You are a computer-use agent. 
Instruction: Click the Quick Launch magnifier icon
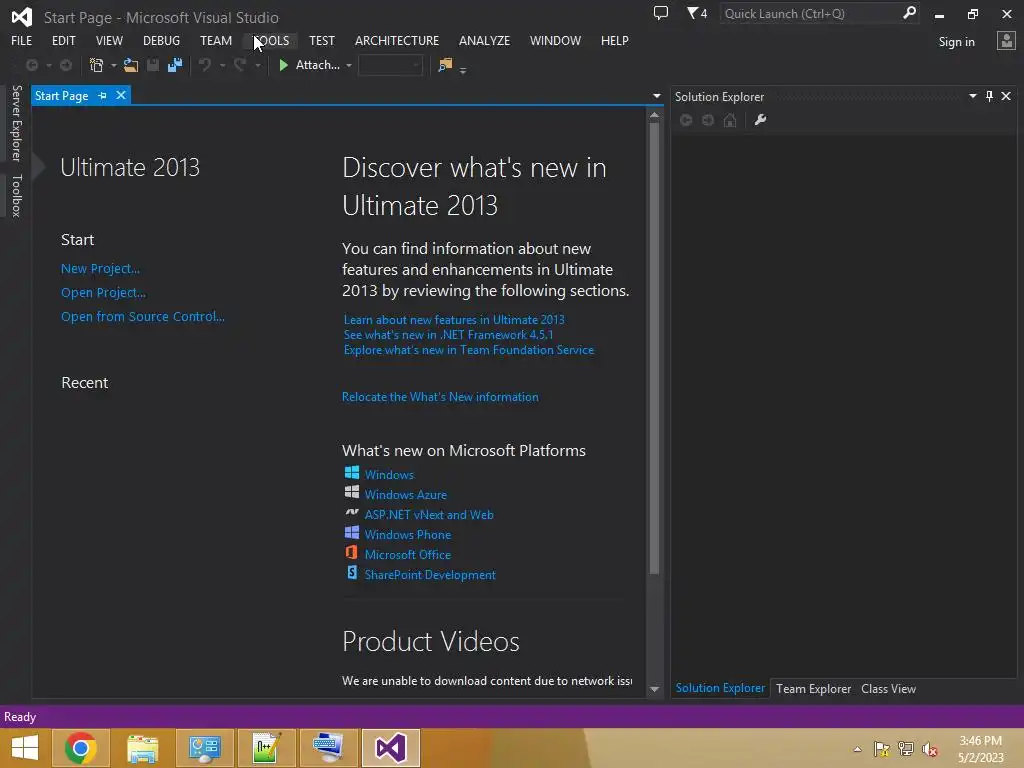[x=909, y=13]
